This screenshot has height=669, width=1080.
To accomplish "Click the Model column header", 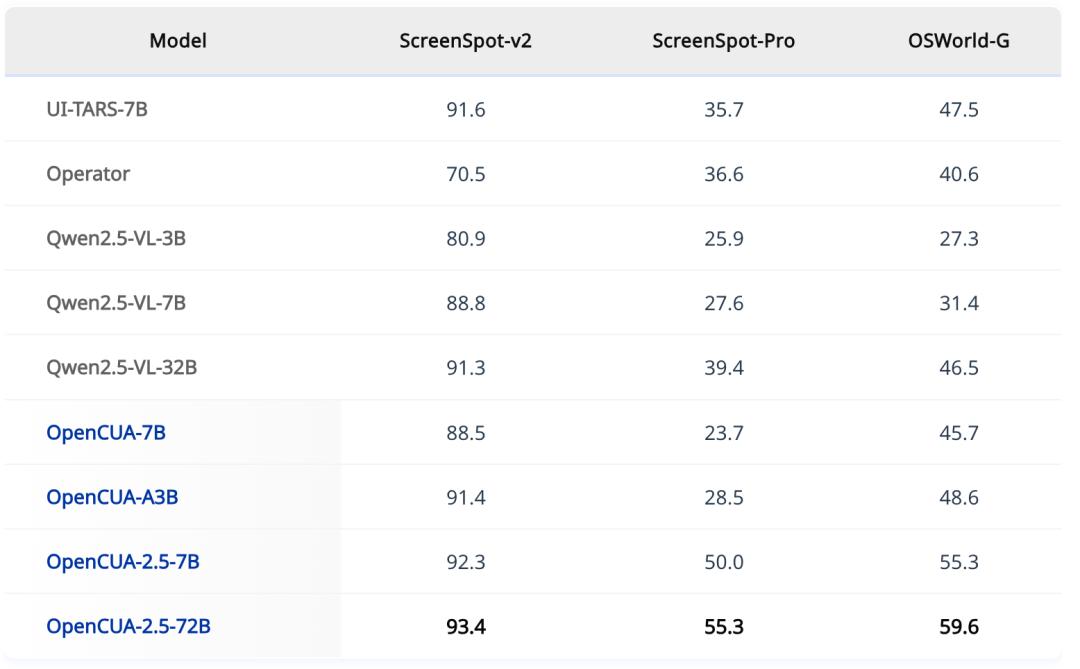I will [x=178, y=41].
